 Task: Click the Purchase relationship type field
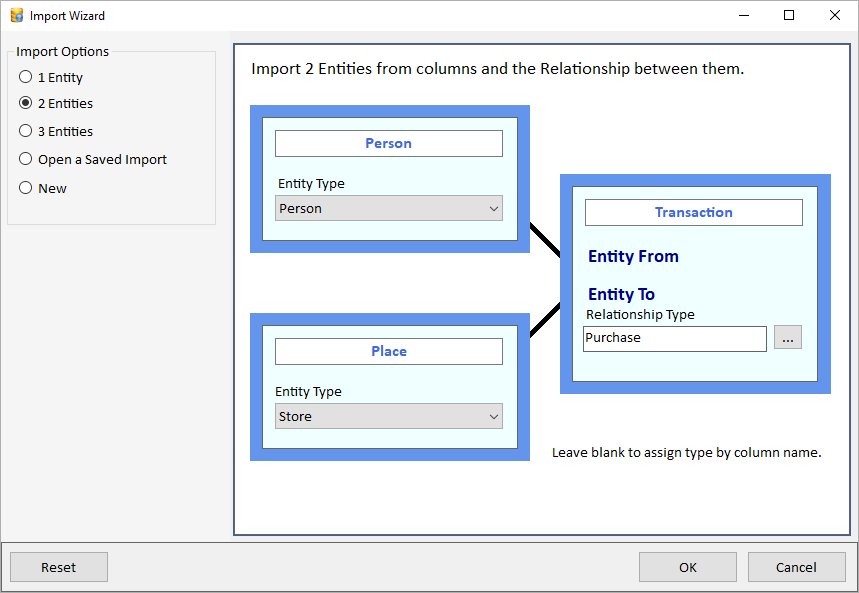coord(674,338)
